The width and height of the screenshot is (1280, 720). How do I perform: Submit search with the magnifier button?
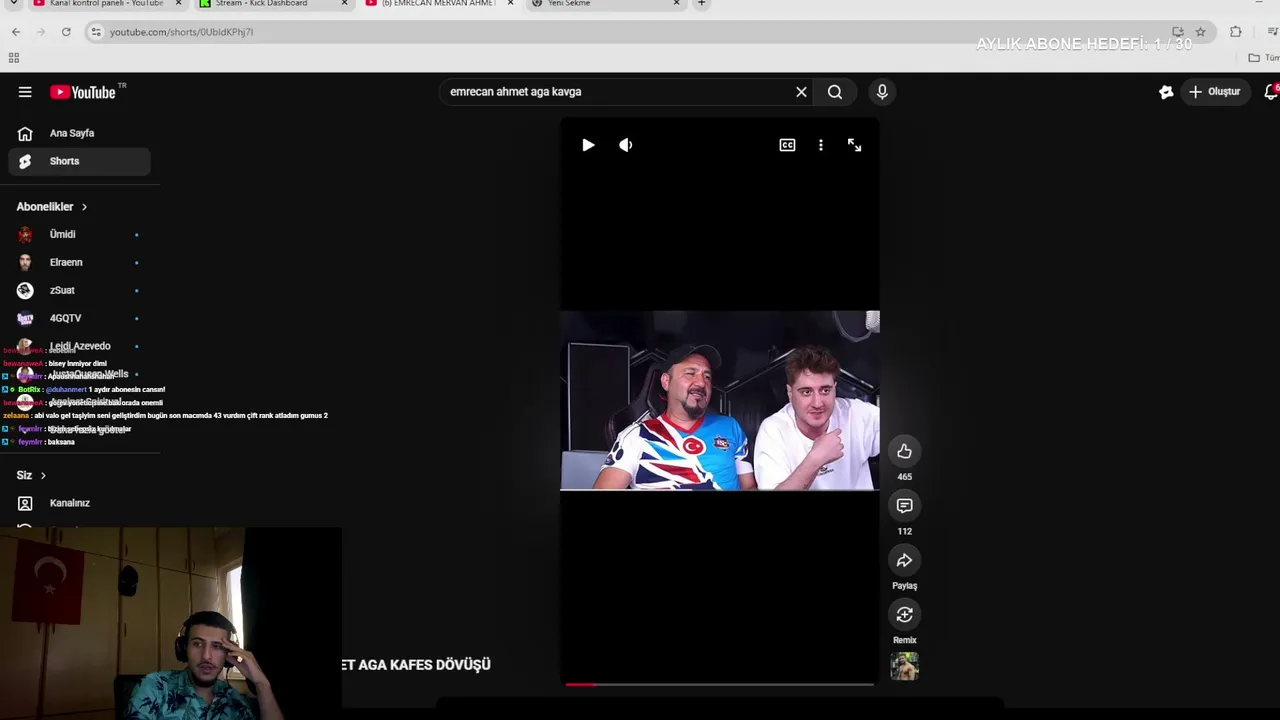coord(835,92)
